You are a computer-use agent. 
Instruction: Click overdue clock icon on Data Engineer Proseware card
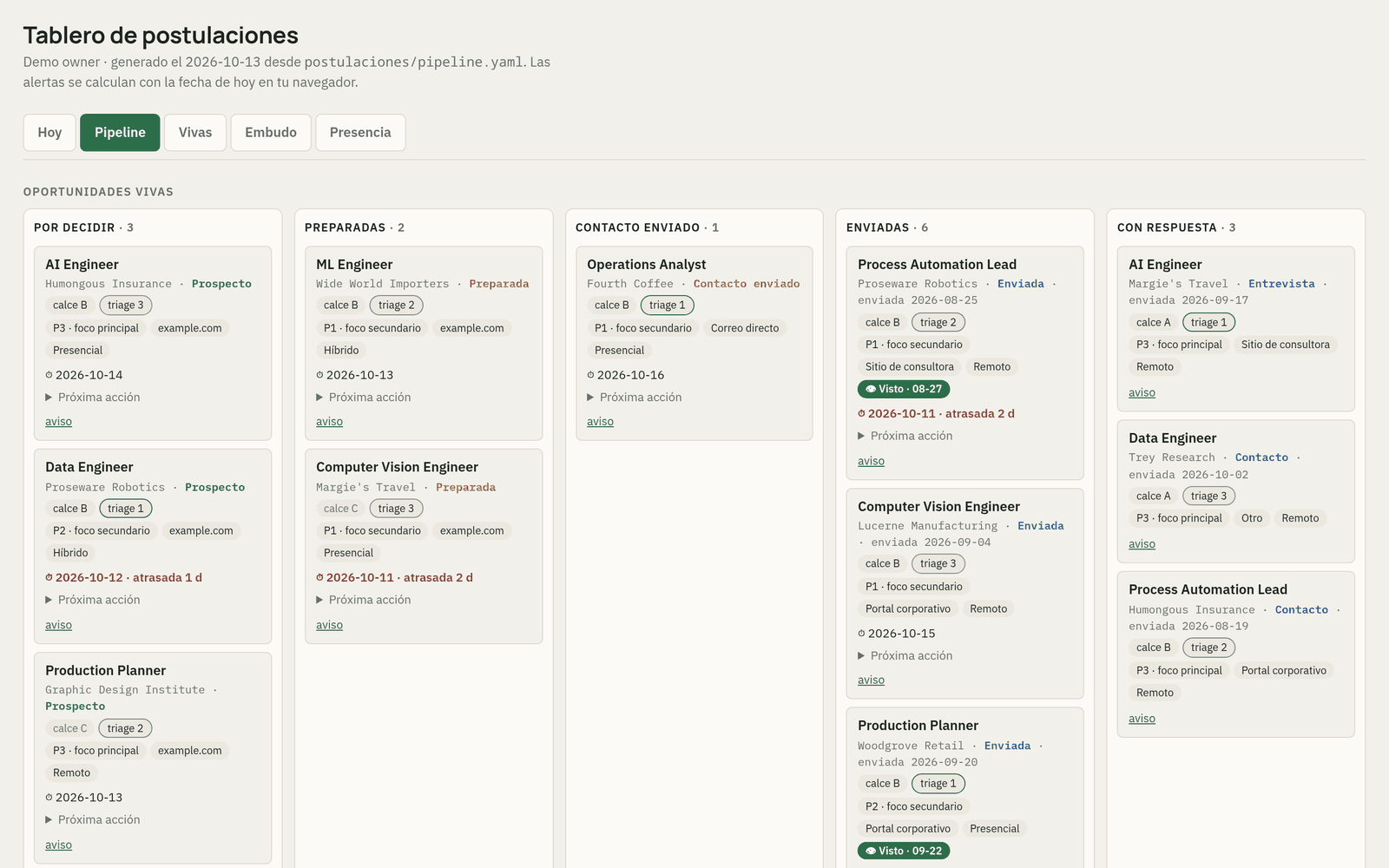click(x=49, y=577)
